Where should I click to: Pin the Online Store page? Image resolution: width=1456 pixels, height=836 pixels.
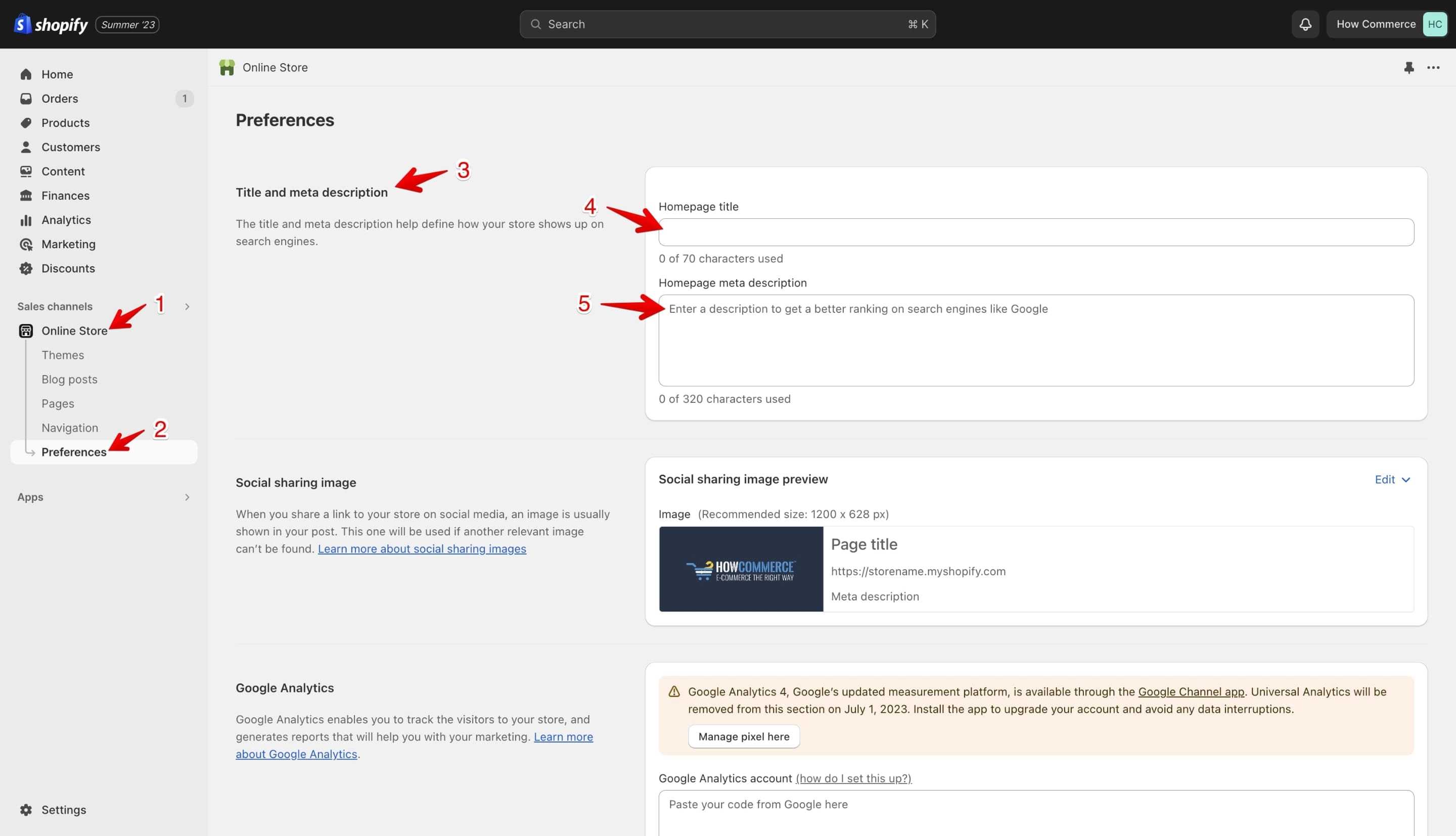click(1408, 68)
